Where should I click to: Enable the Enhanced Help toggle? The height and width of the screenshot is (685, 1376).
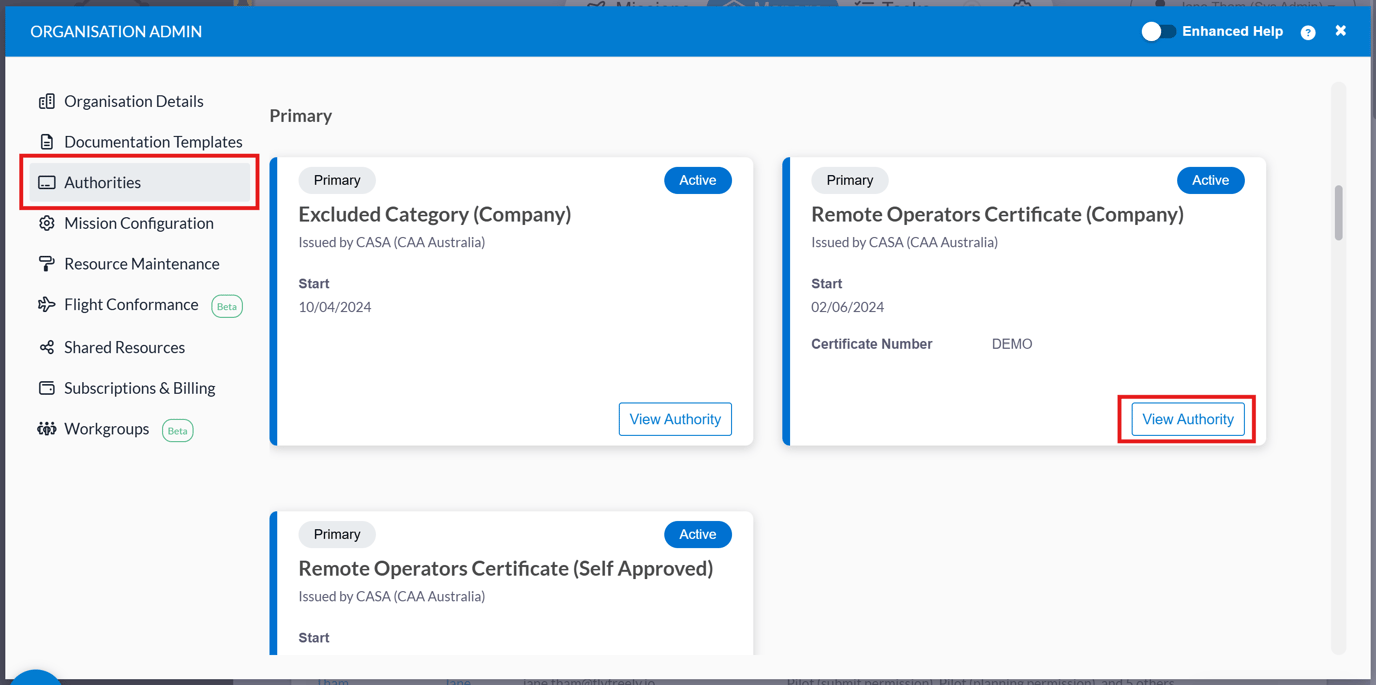[1159, 31]
